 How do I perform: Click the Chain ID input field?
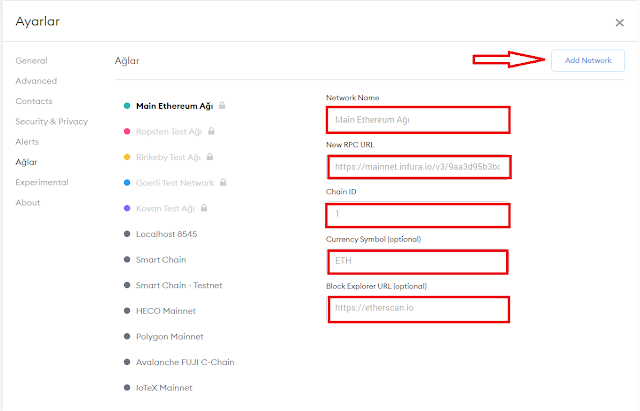tap(417, 215)
